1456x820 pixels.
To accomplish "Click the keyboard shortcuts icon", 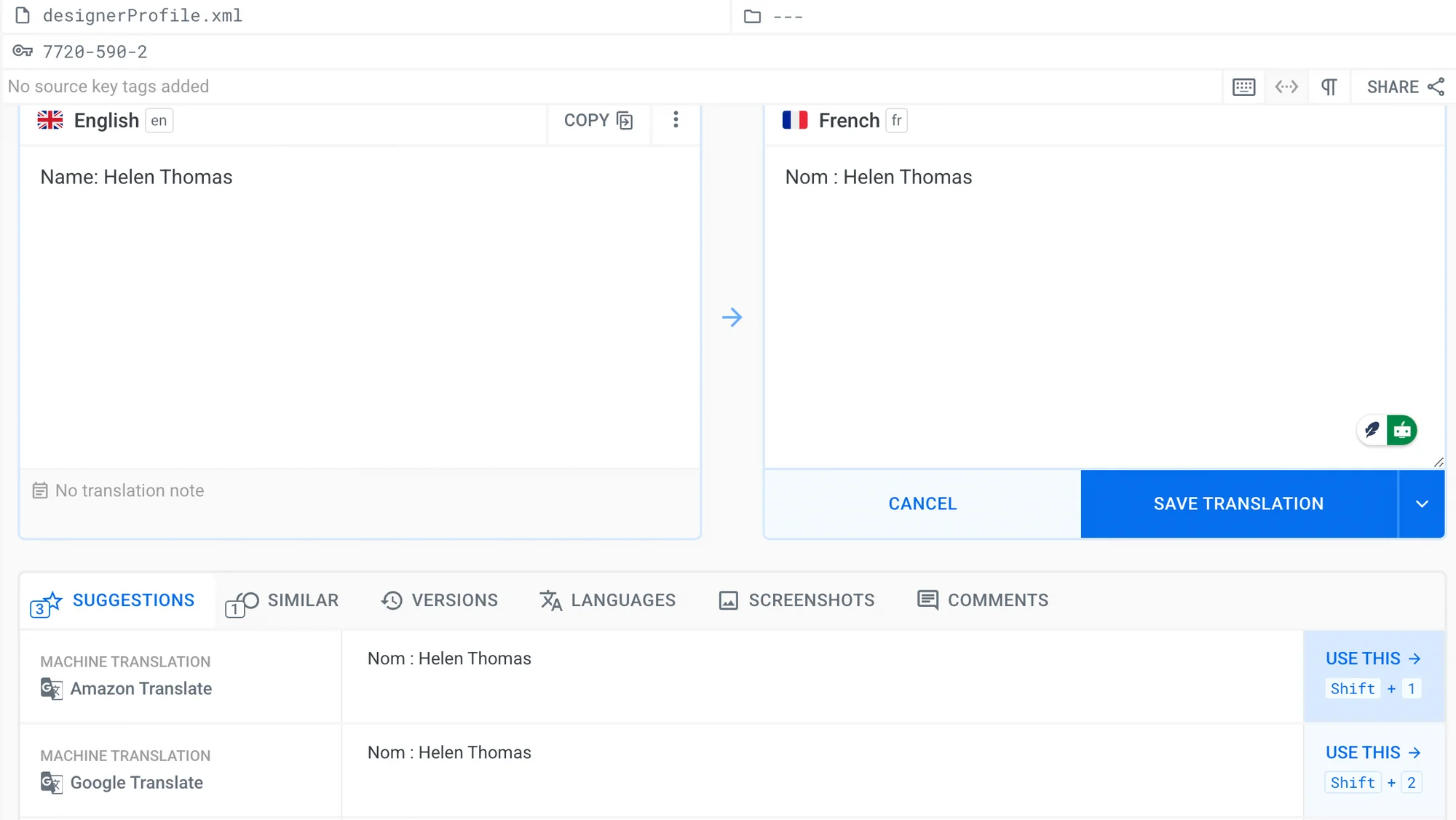I will click(x=1243, y=87).
